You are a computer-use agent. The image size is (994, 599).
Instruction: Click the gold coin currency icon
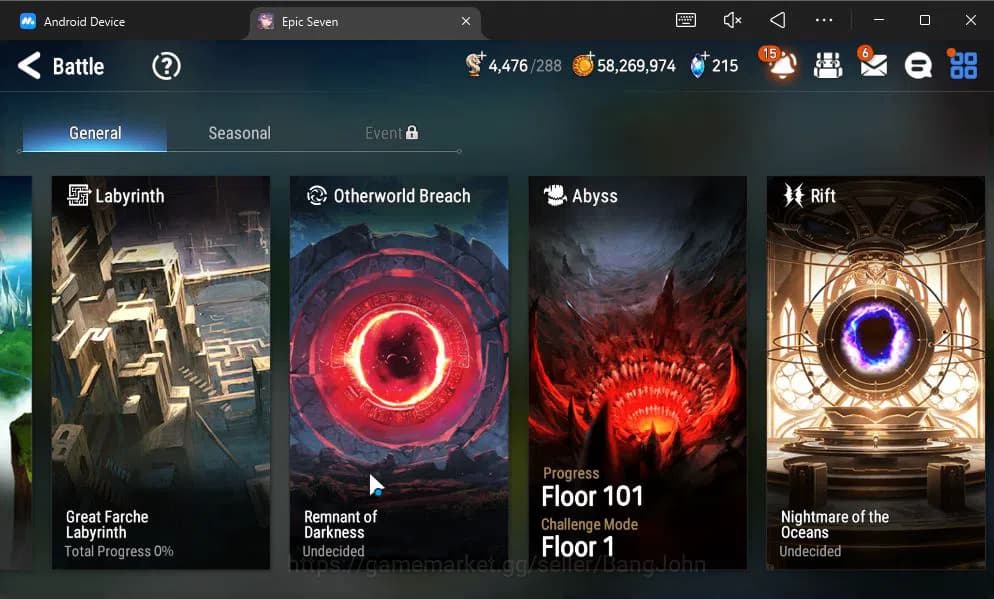[583, 66]
